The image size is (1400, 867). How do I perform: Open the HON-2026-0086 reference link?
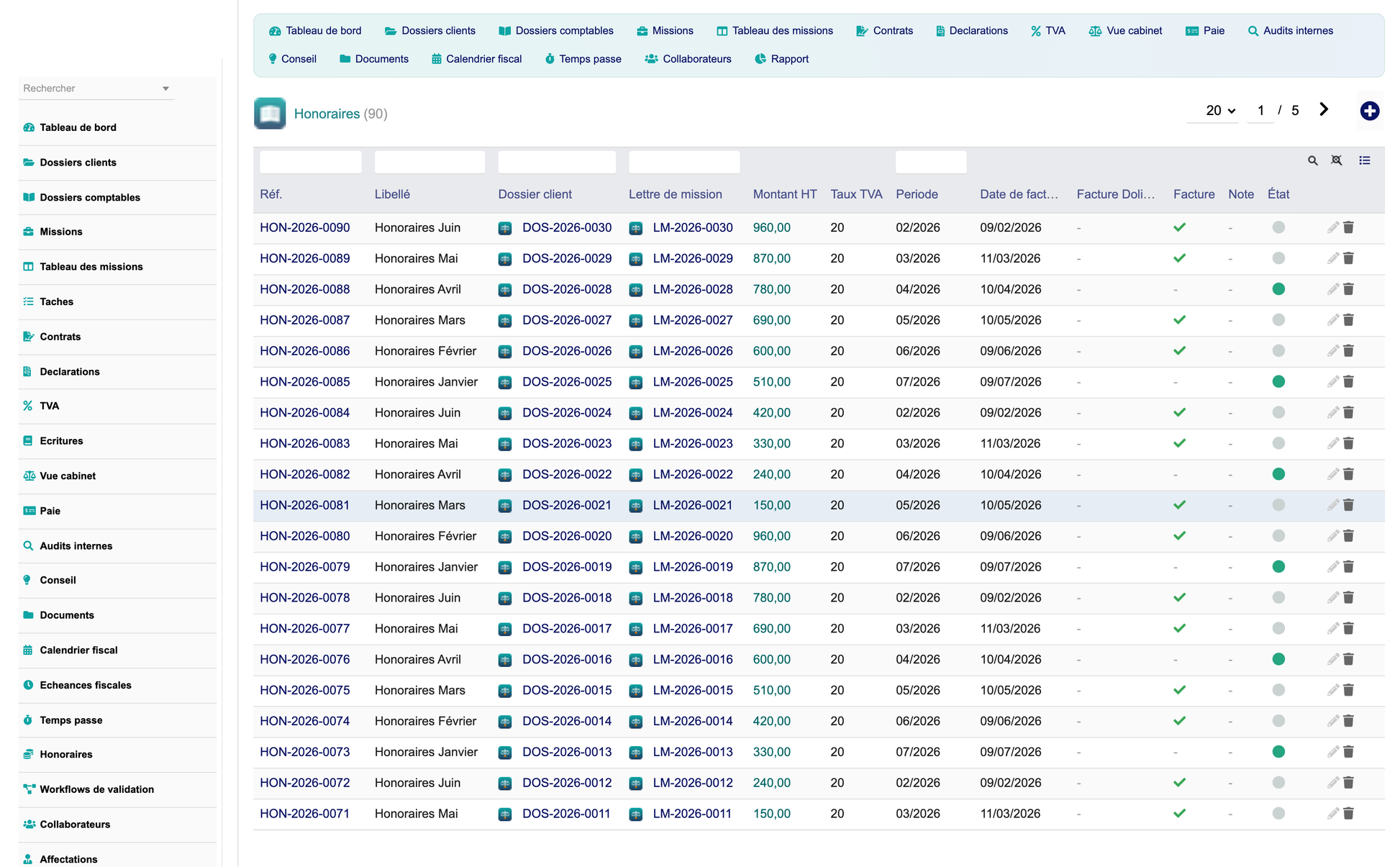pyautogui.click(x=305, y=351)
